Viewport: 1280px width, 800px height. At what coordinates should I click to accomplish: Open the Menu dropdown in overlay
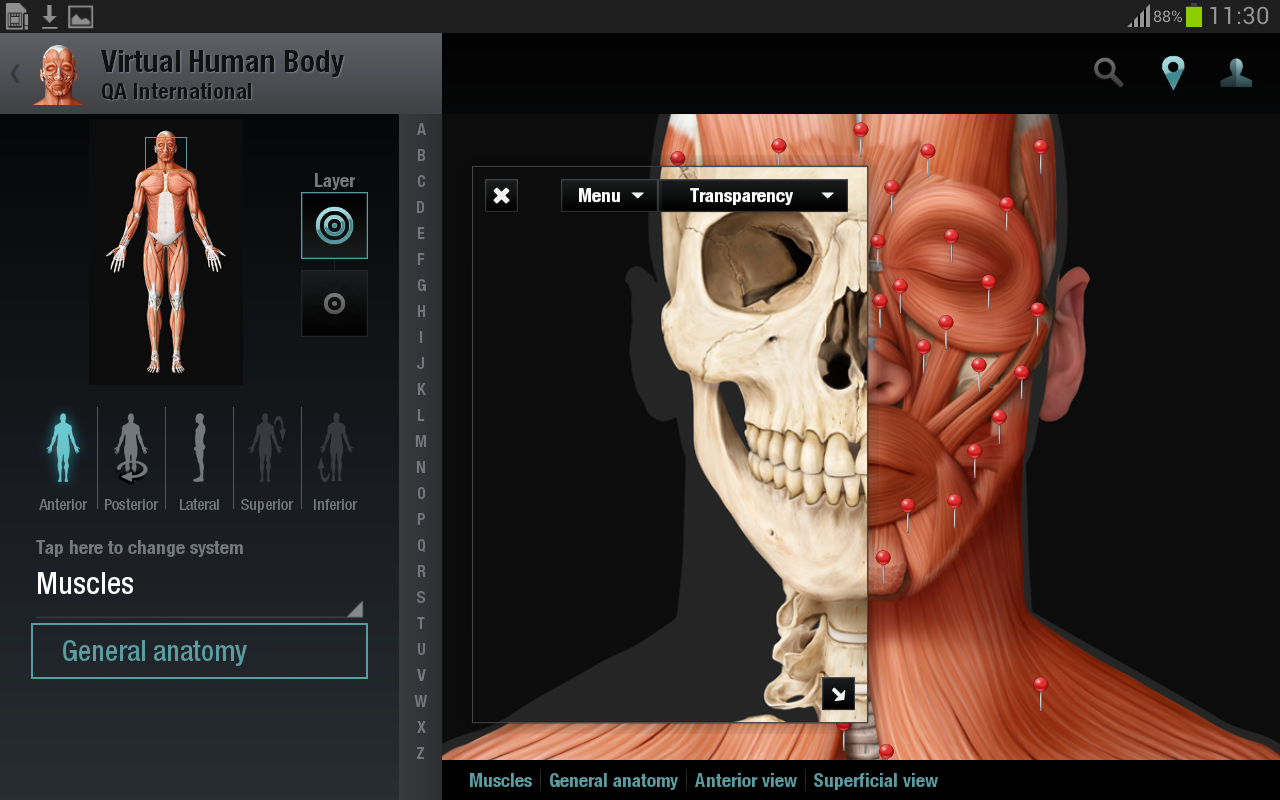click(609, 196)
